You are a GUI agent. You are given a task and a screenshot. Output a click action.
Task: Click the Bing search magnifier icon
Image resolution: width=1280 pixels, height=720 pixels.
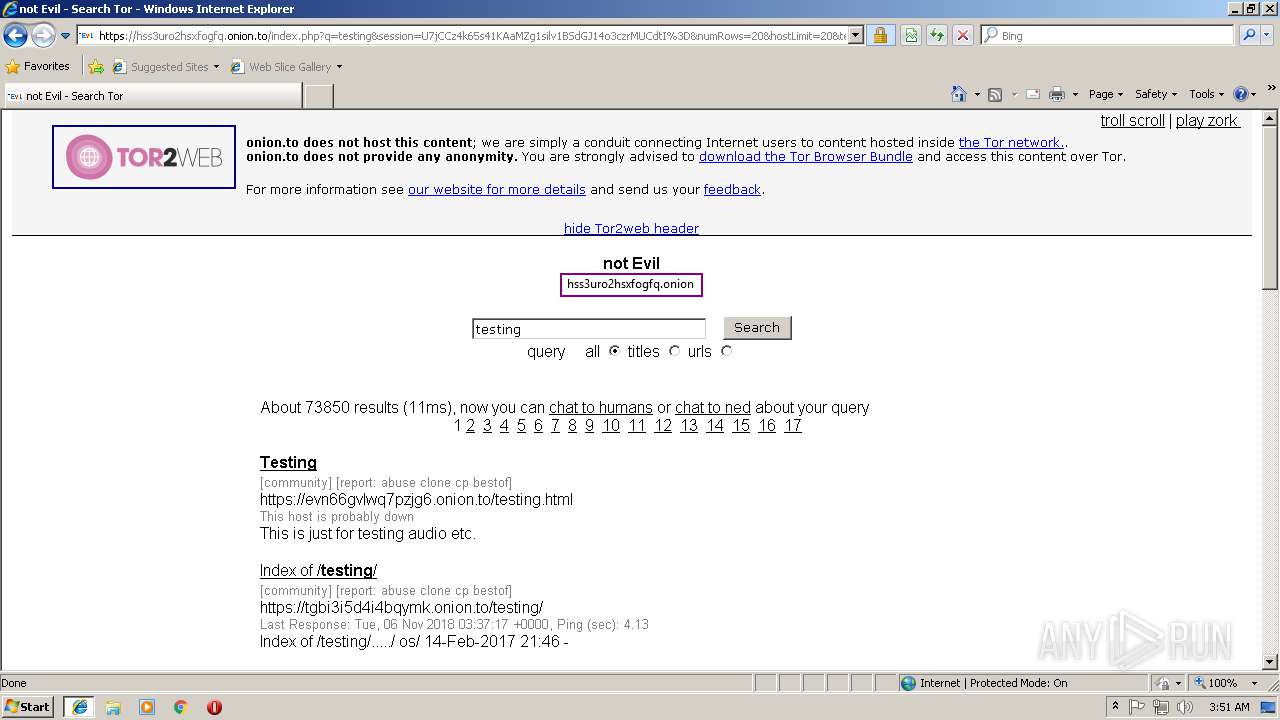point(1248,35)
